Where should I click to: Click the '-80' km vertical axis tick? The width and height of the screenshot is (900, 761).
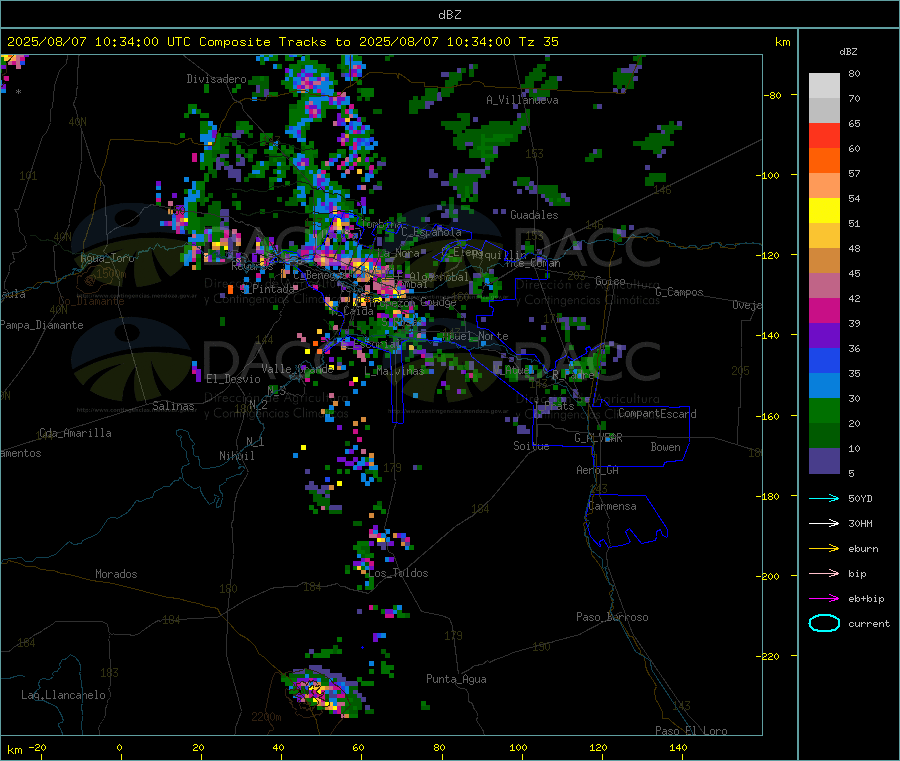click(773, 95)
